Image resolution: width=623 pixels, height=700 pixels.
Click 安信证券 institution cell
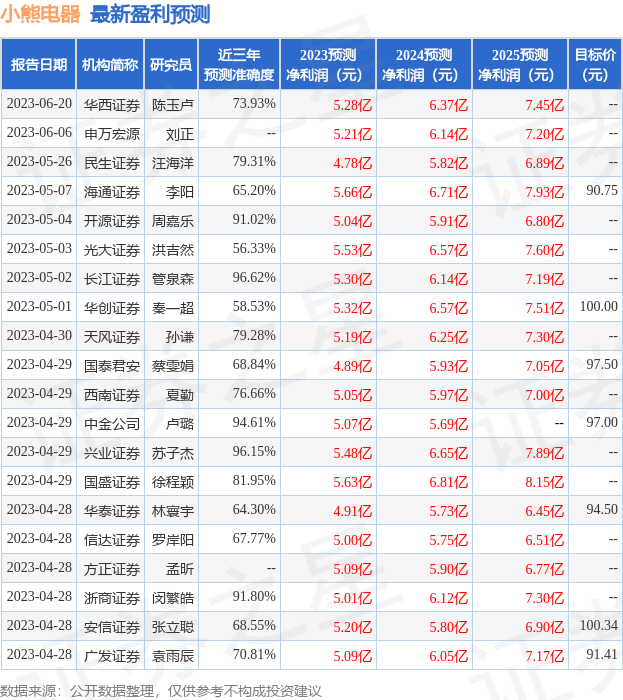(112, 627)
